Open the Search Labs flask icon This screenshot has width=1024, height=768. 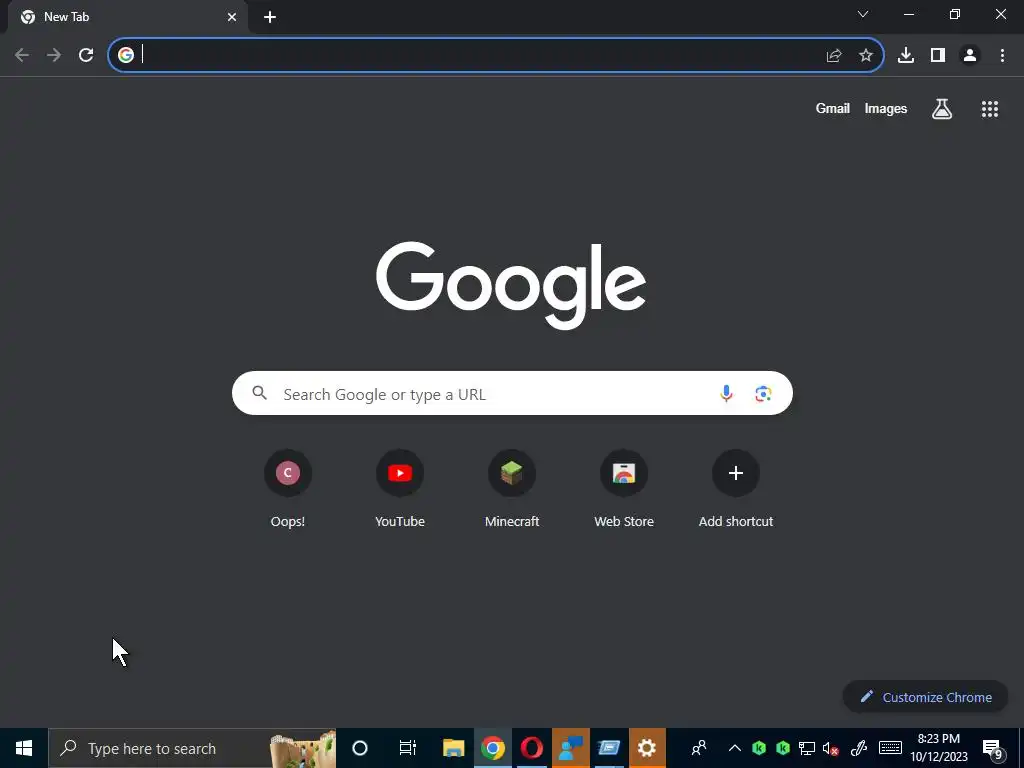click(942, 109)
